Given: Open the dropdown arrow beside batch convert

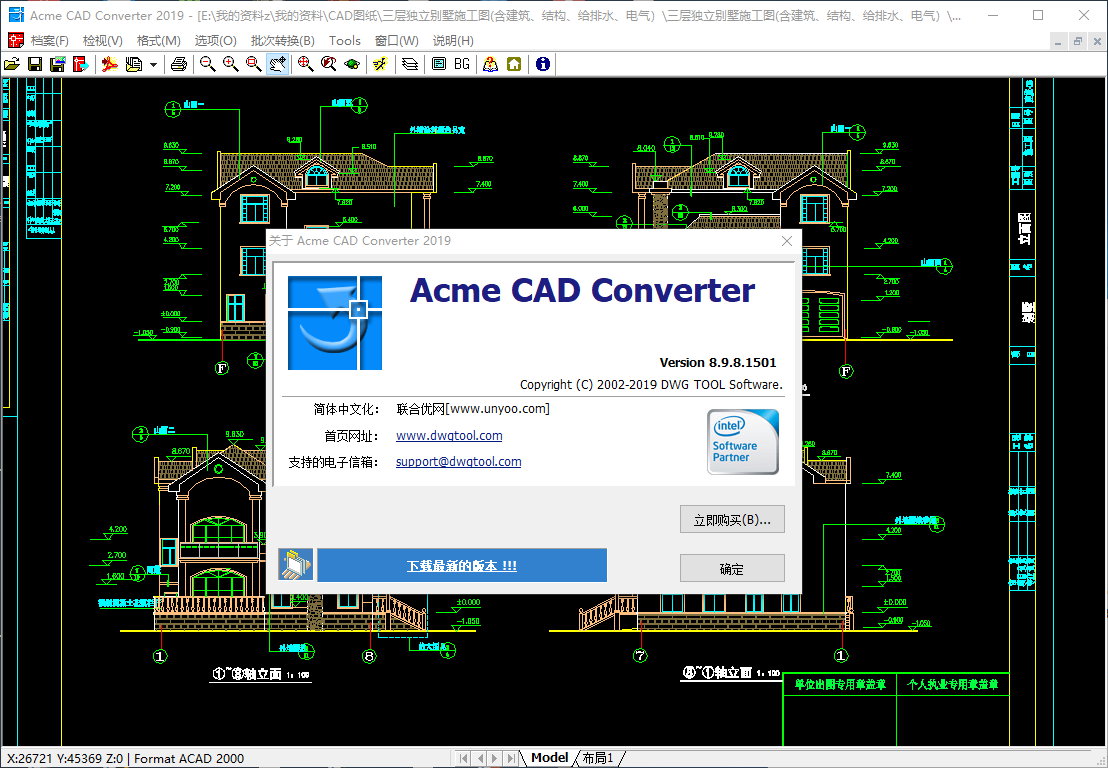Looking at the screenshot, I should [x=153, y=64].
